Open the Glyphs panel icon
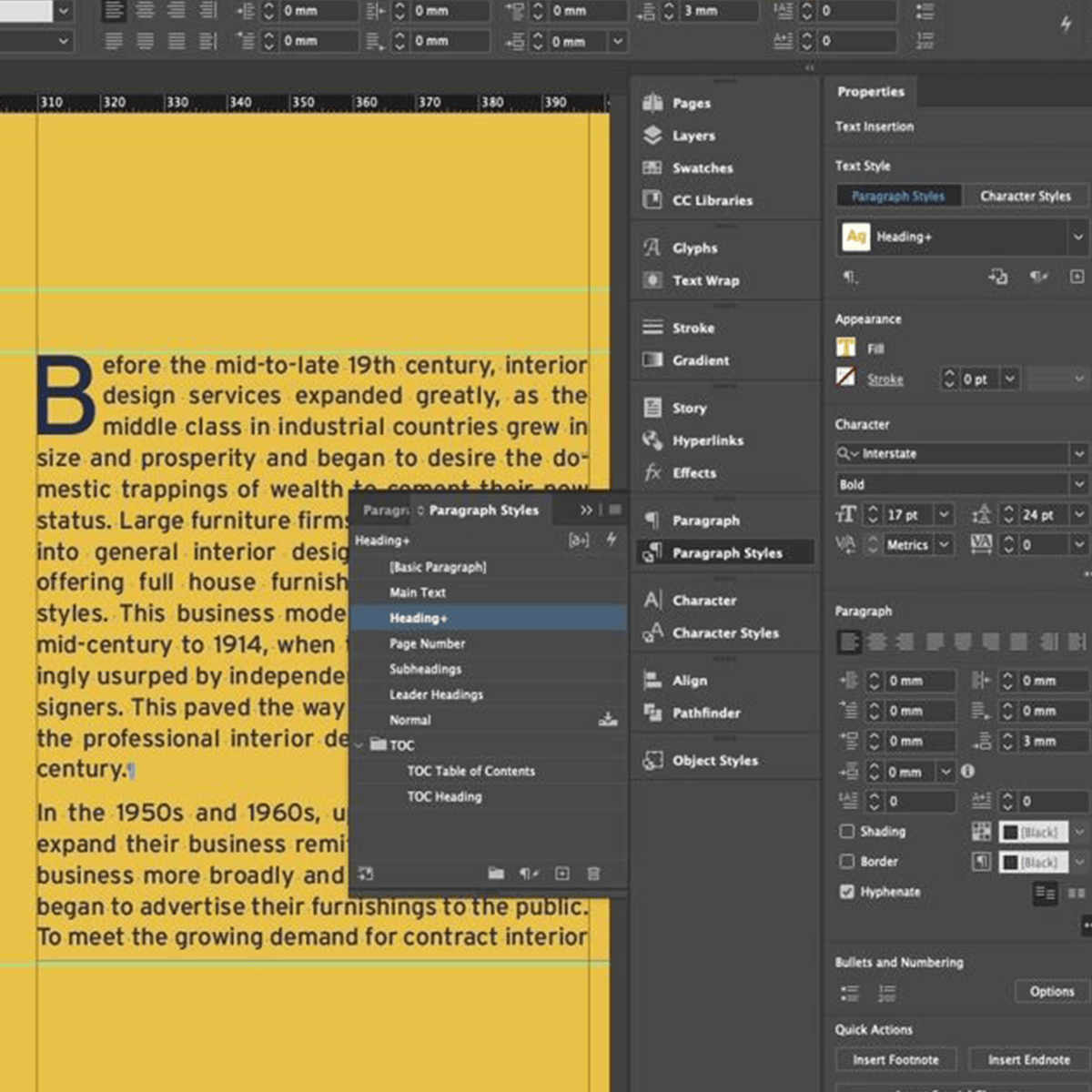 (652, 248)
